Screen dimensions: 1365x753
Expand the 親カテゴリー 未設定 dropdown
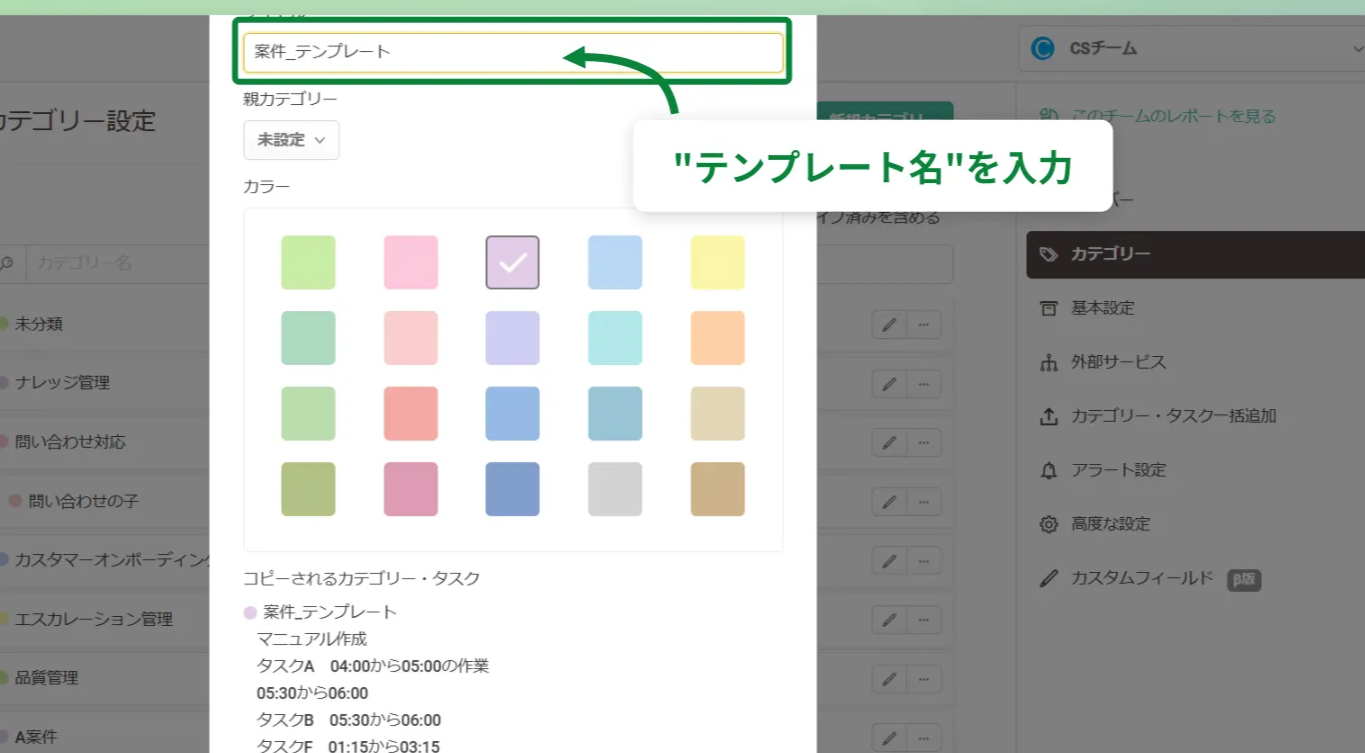pos(291,140)
